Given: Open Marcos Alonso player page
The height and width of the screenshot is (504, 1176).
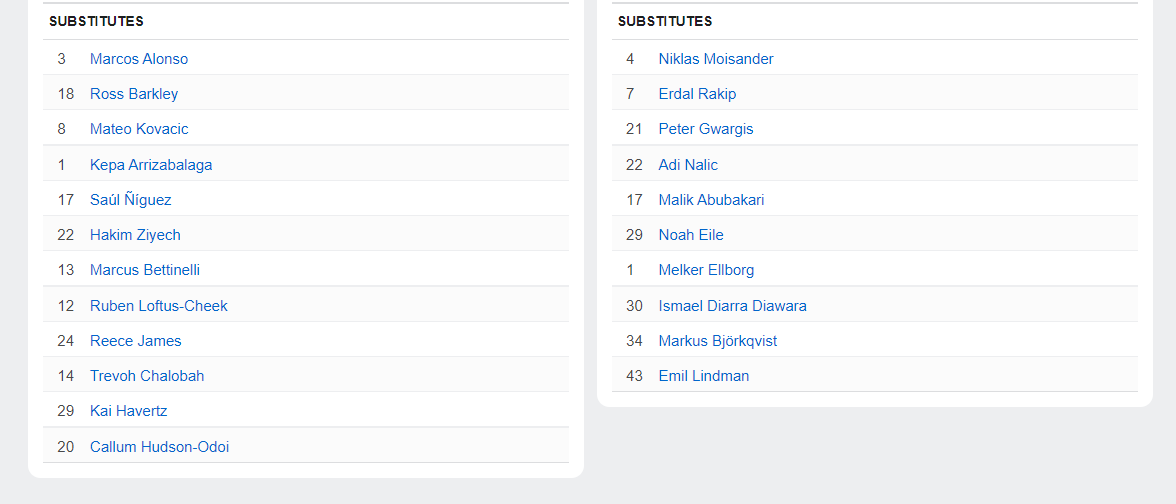Looking at the screenshot, I should [x=139, y=59].
